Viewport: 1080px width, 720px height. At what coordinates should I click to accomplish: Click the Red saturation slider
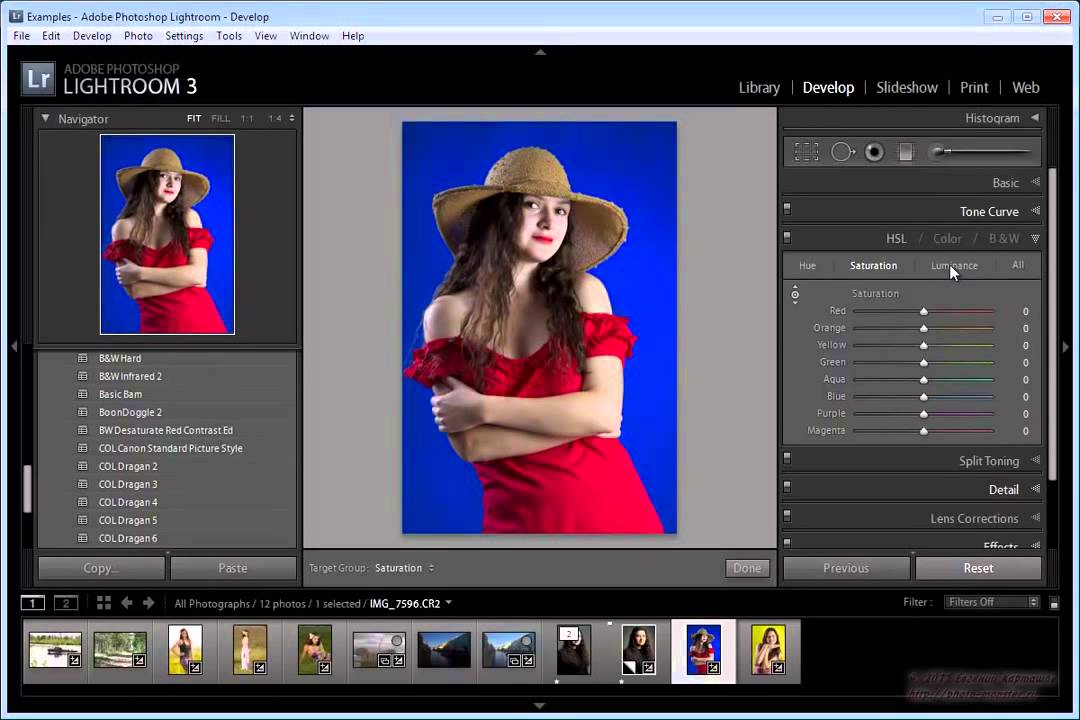click(x=924, y=311)
